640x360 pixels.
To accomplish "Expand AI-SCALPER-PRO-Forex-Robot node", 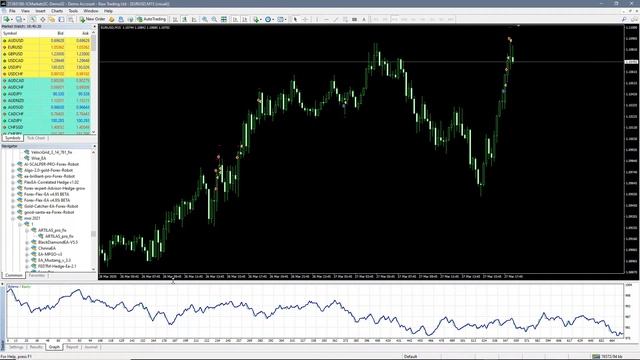I will coord(13,164).
